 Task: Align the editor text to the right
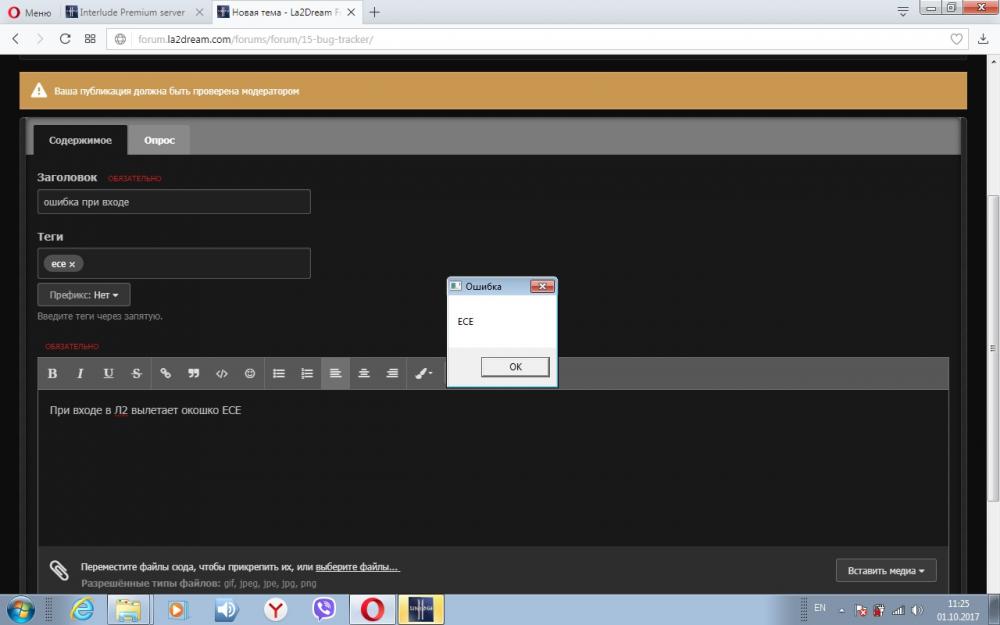[x=392, y=373]
